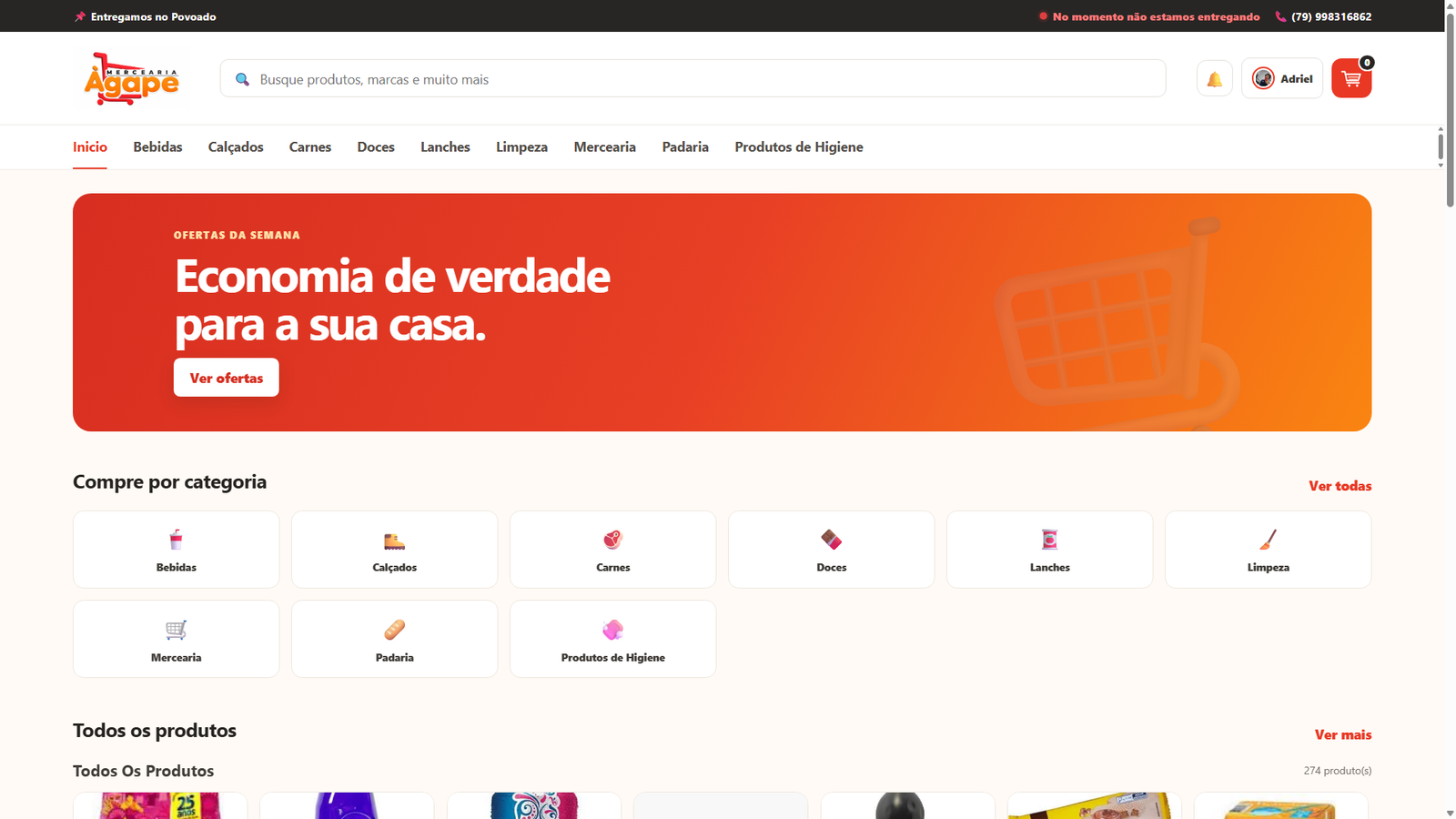Focus the product search input field
This screenshot has height=819, width=1456.
click(x=693, y=79)
